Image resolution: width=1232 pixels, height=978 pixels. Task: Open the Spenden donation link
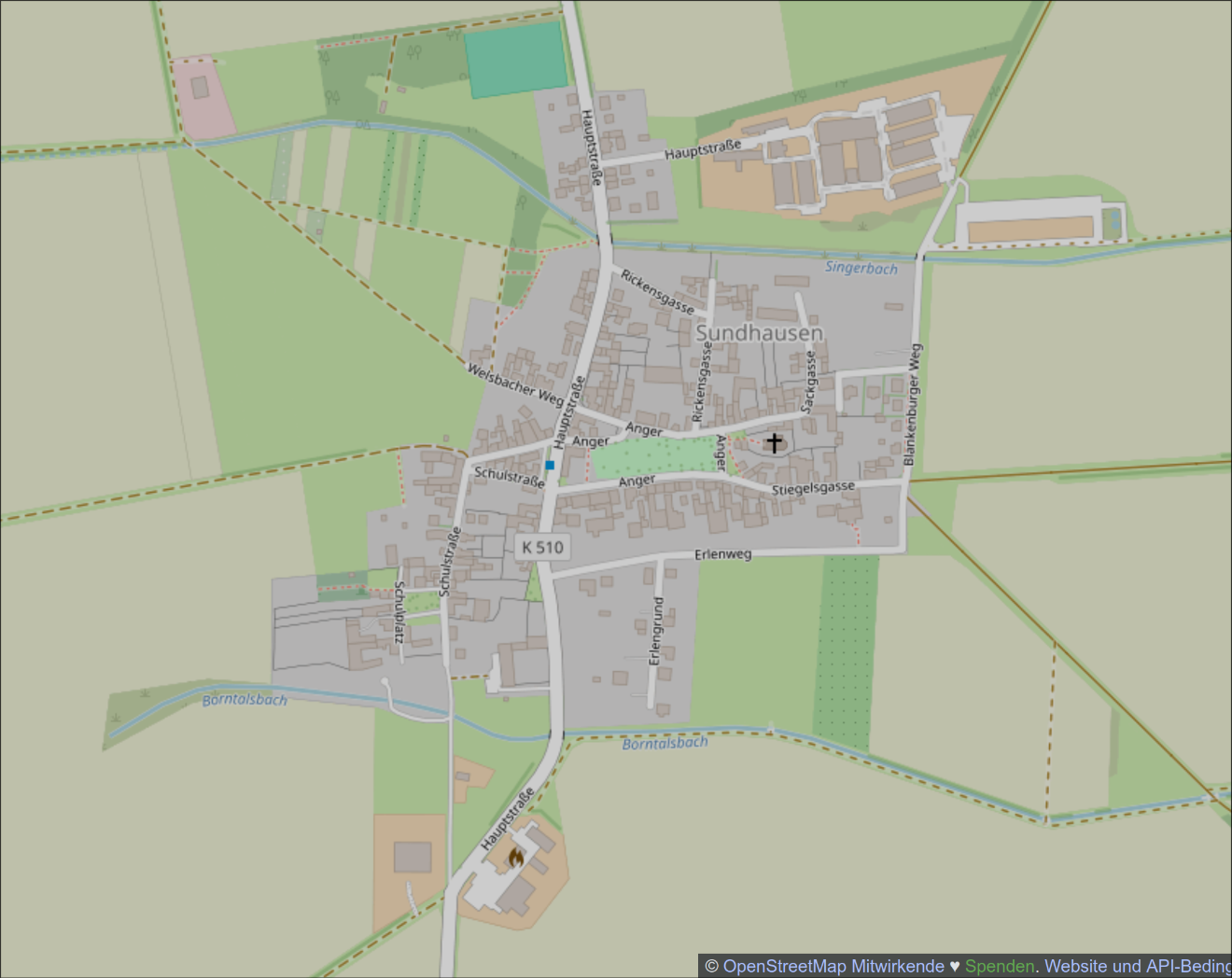coord(999,966)
